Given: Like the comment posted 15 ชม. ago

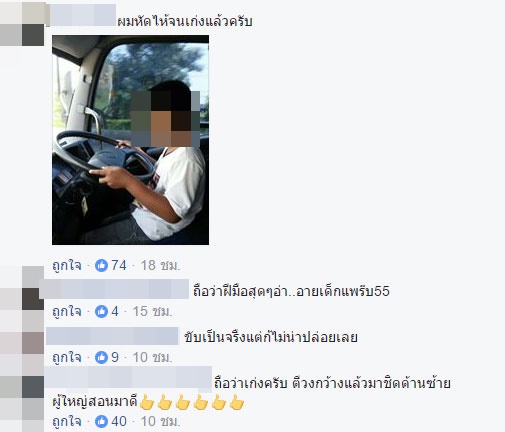Looking at the screenshot, I should click(67, 312).
